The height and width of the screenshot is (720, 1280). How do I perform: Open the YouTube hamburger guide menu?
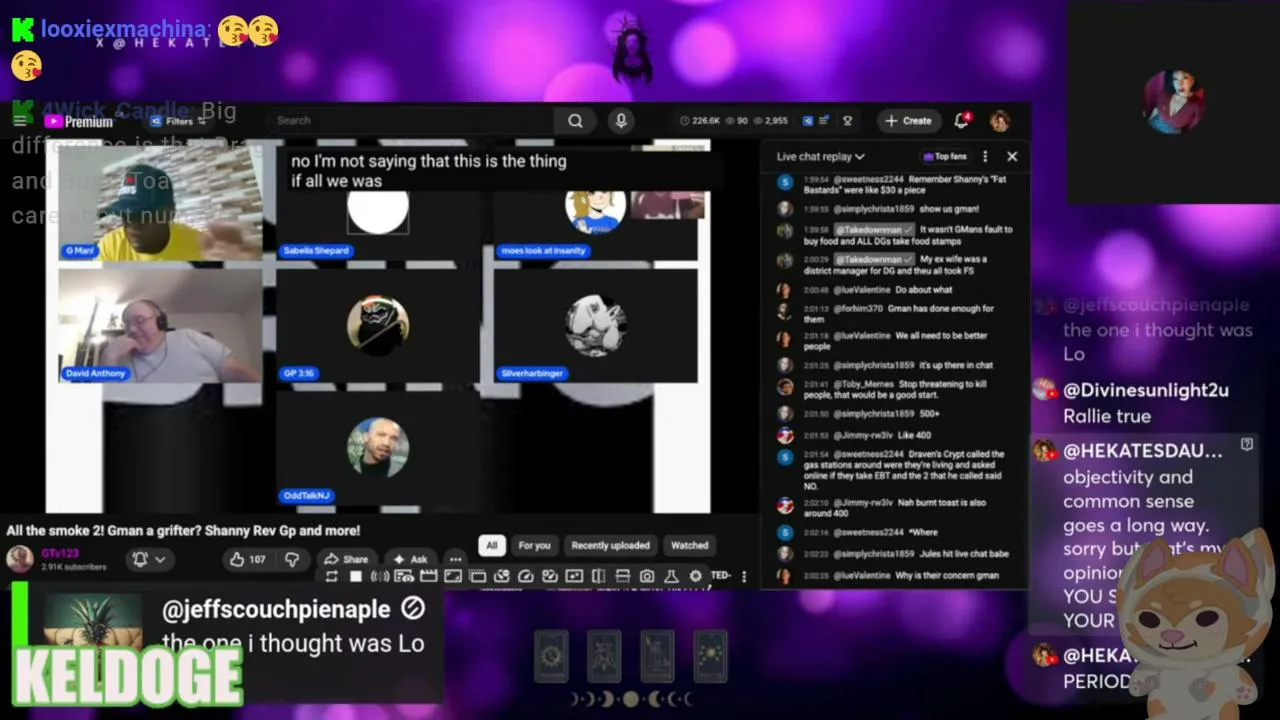[20, 121]
